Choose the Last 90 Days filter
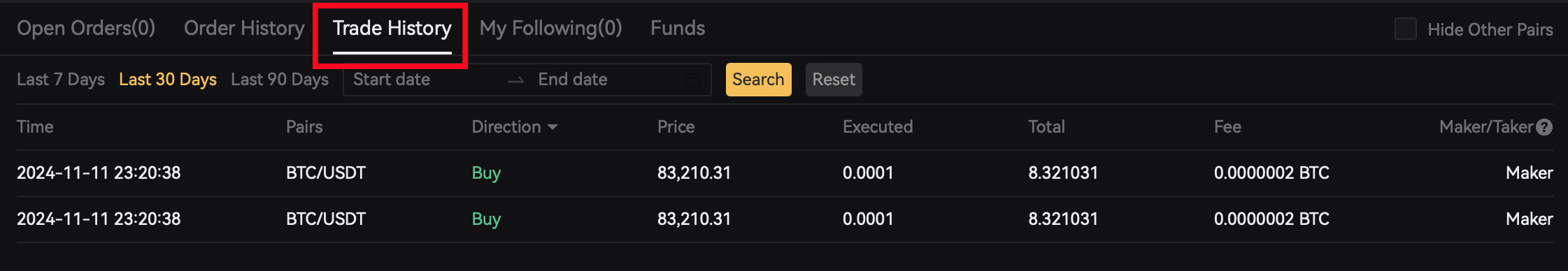This screenshot has width=1568, height=271. 280,80
